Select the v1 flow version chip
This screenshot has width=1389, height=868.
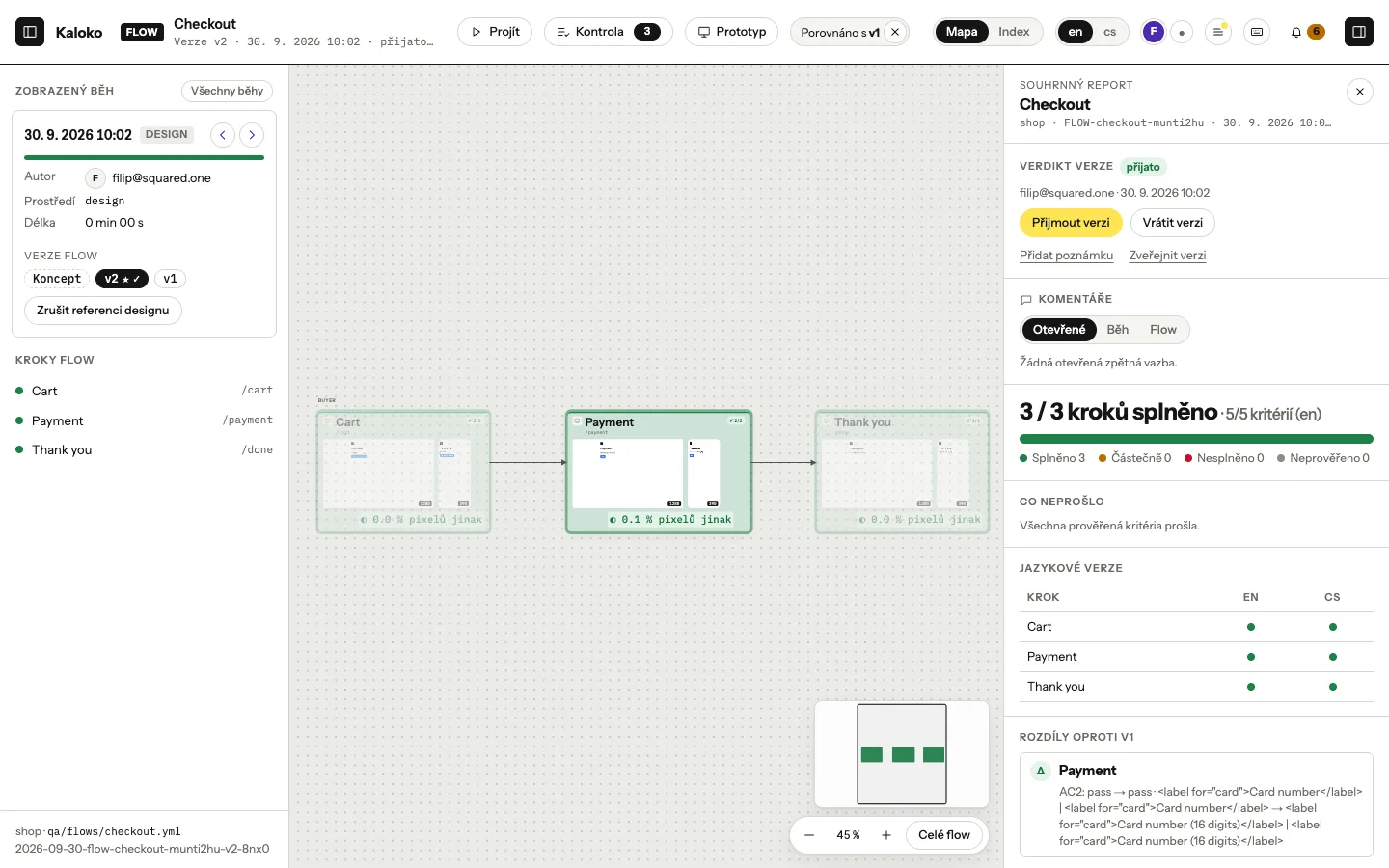click(170, 279)
